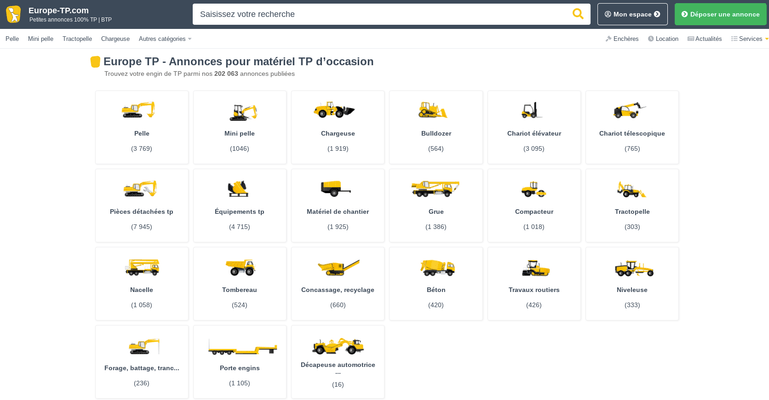Choose the Chariot élévateur forklift icon

coord(533,110)
